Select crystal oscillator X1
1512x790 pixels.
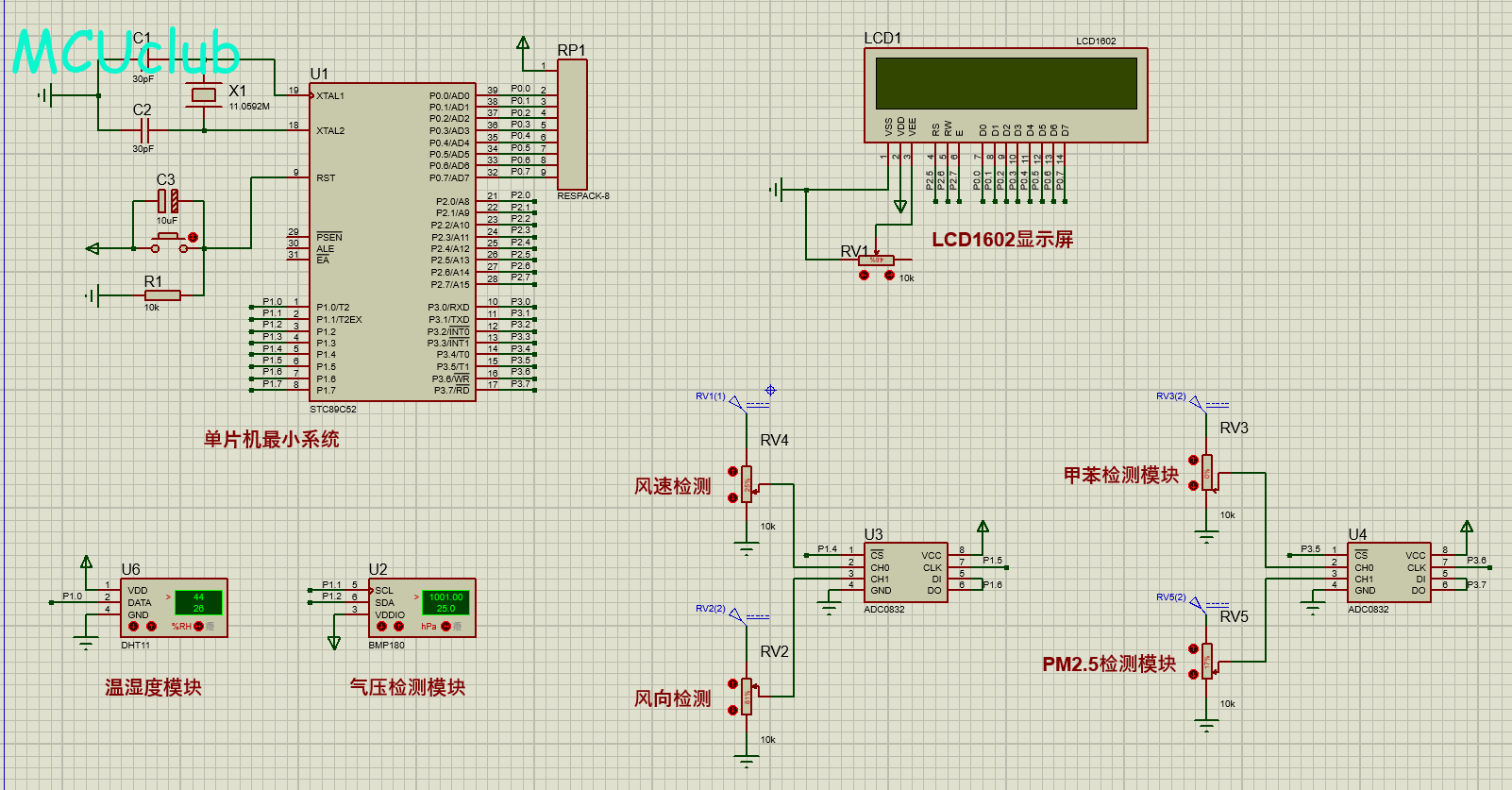(x=204, y=94)
